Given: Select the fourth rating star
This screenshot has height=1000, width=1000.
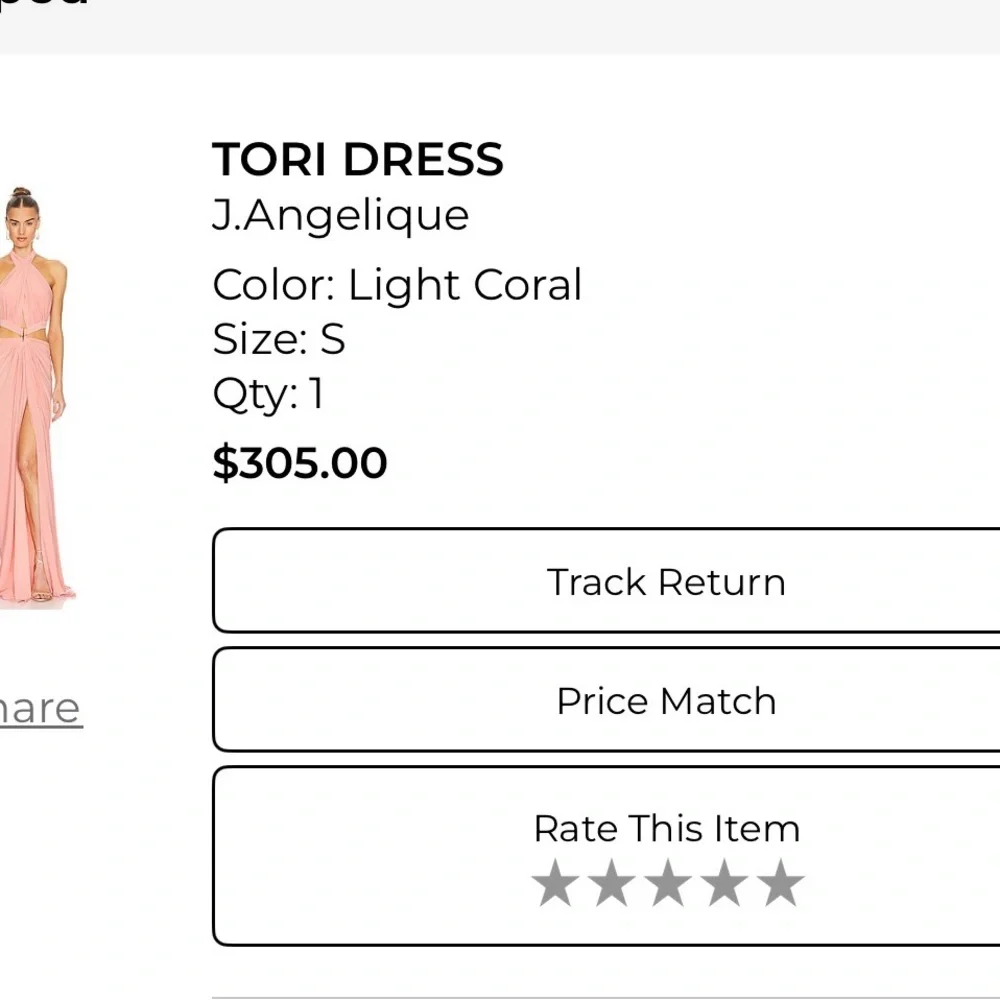Looking at the screenshot, I should tap(721, 884).
